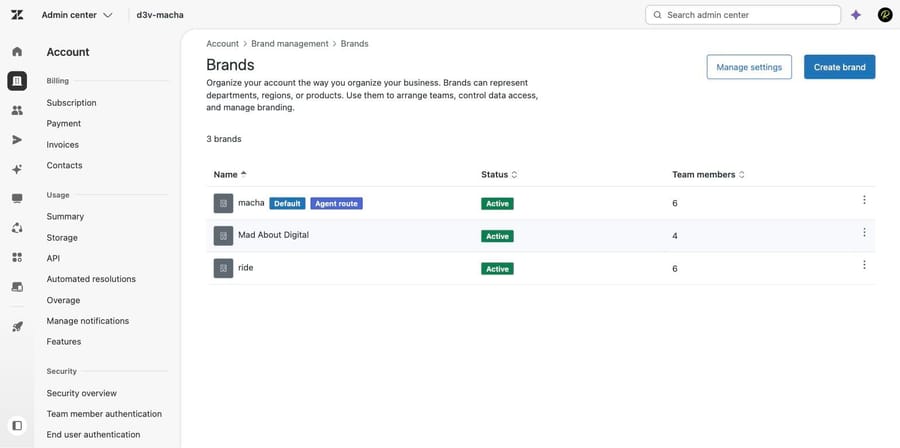
Task: Expand the Admin center dropdown
Action: (77, 15)
